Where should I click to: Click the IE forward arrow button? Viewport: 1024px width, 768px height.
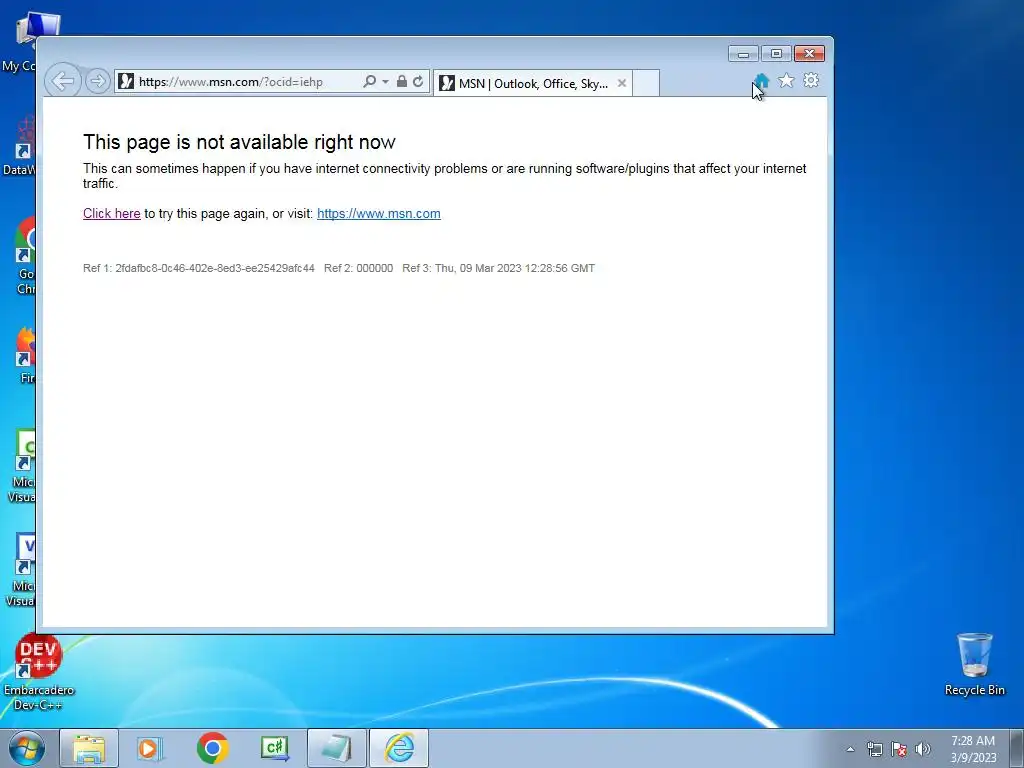(97, 81)
